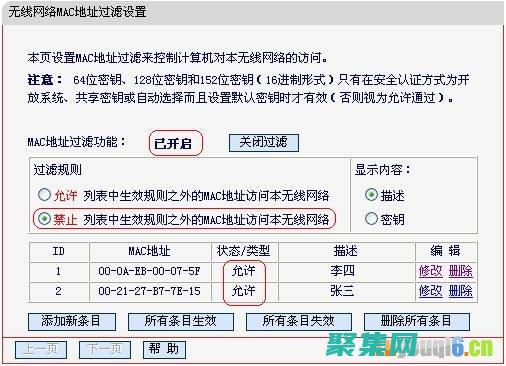506x366 pixels.
Task: Click 修改 link for entry 李四
Action: pyautogui.click(x=430, y=271)
